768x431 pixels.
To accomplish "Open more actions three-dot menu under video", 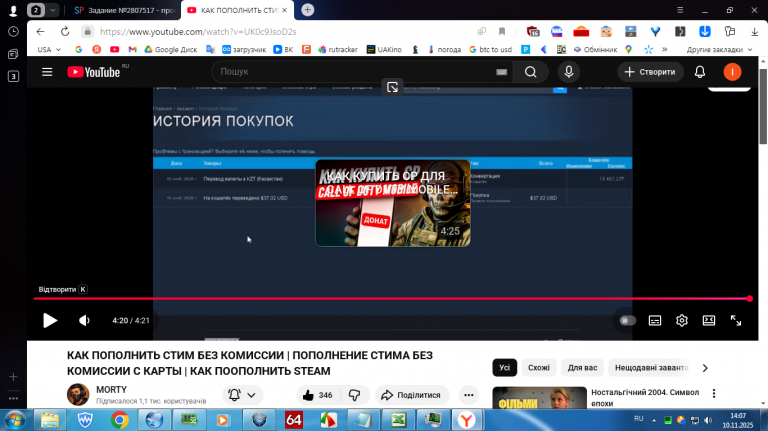I will tap(469, 395).
